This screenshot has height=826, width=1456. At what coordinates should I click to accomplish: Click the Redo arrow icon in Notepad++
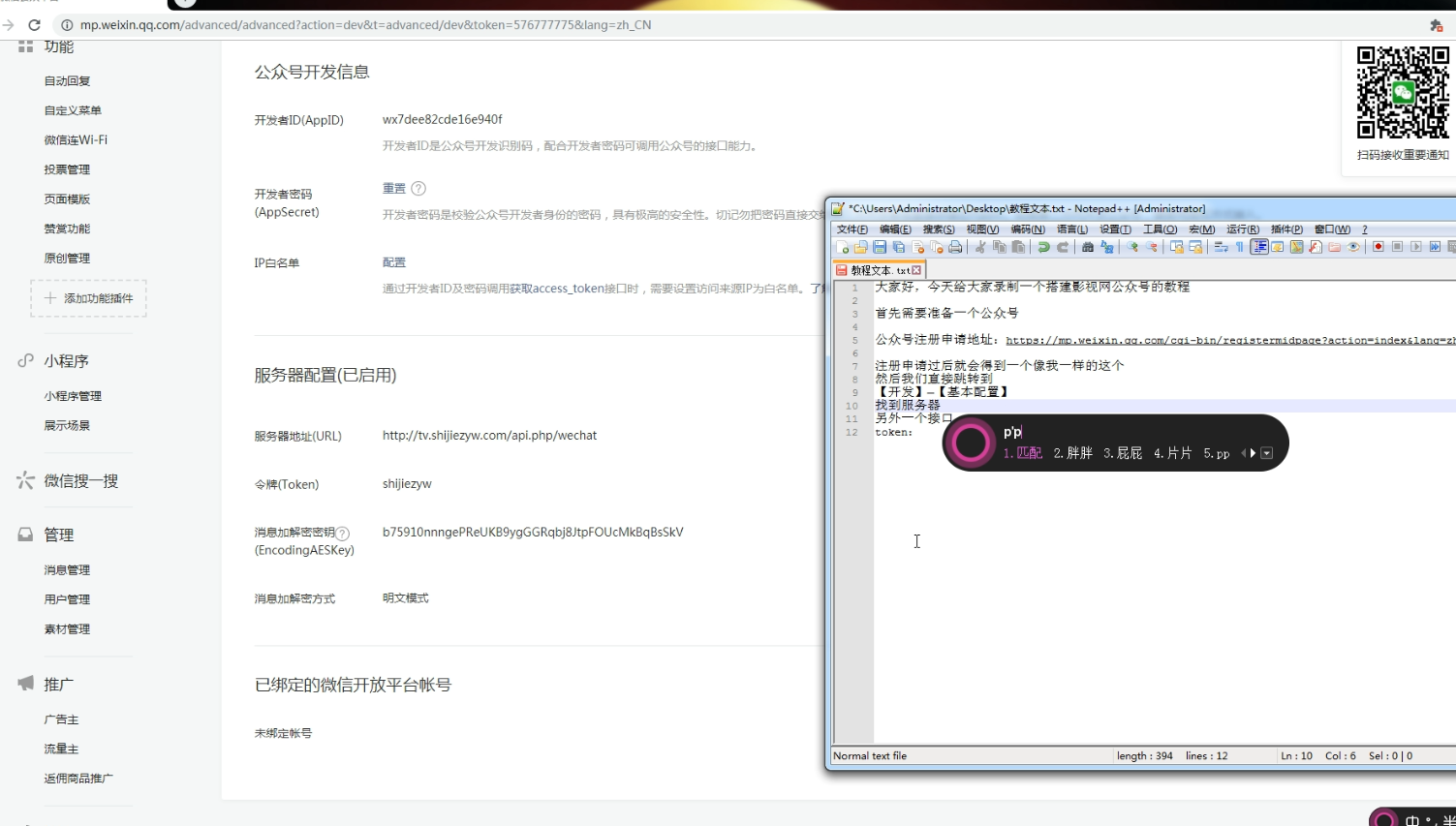click(x=1063, y=247)
